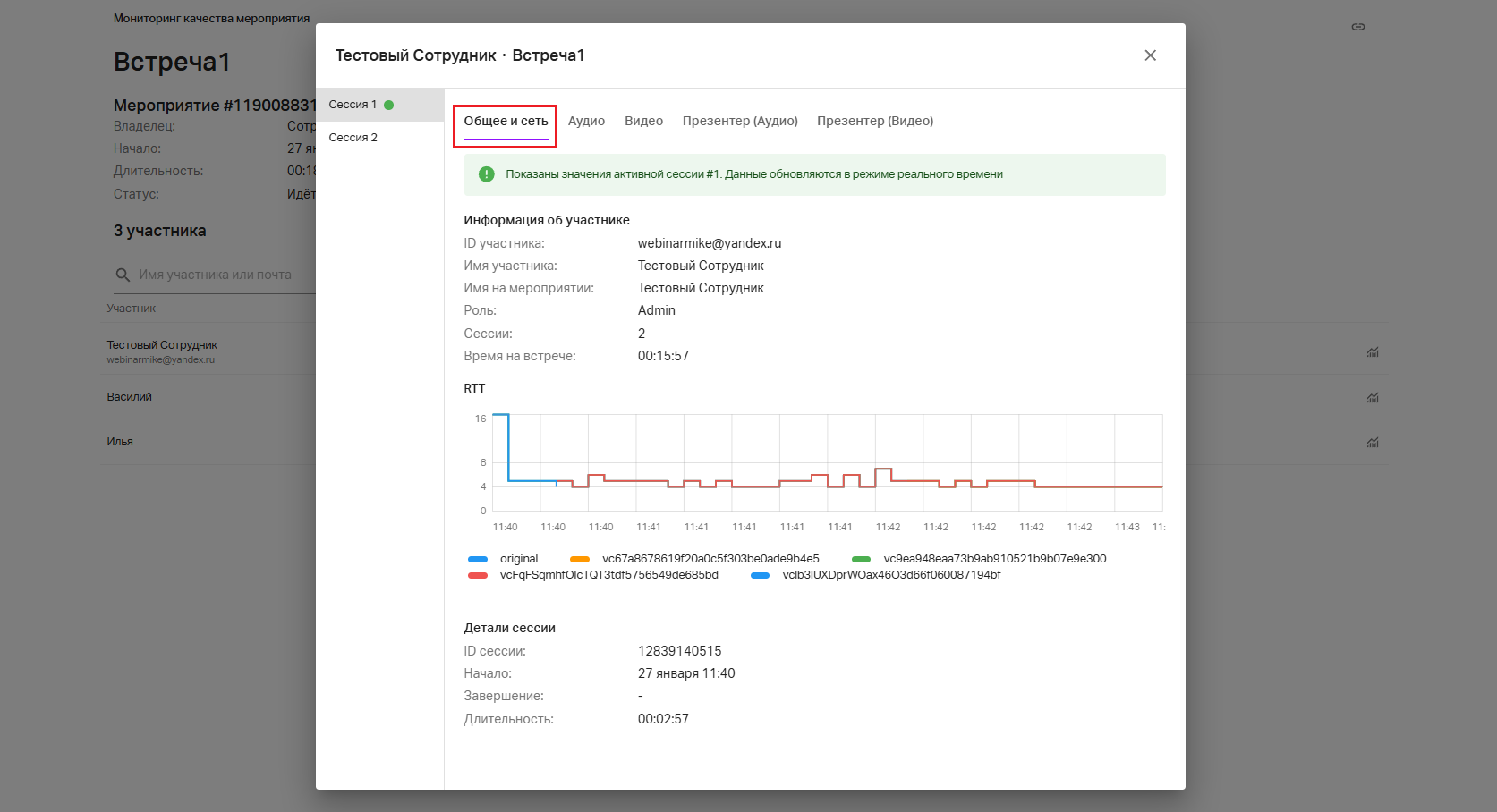Click the copy link icon

coord(1357,27)
